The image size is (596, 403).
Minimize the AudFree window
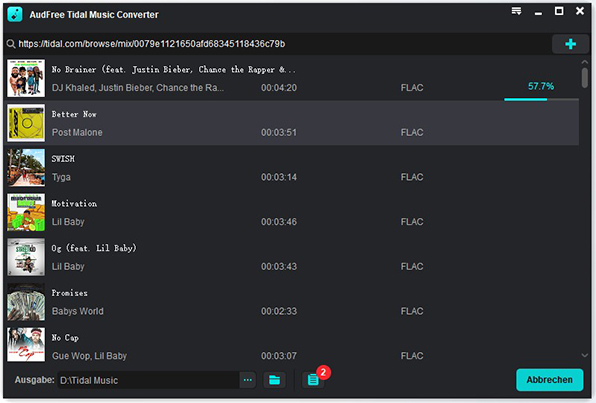[538, 14]
